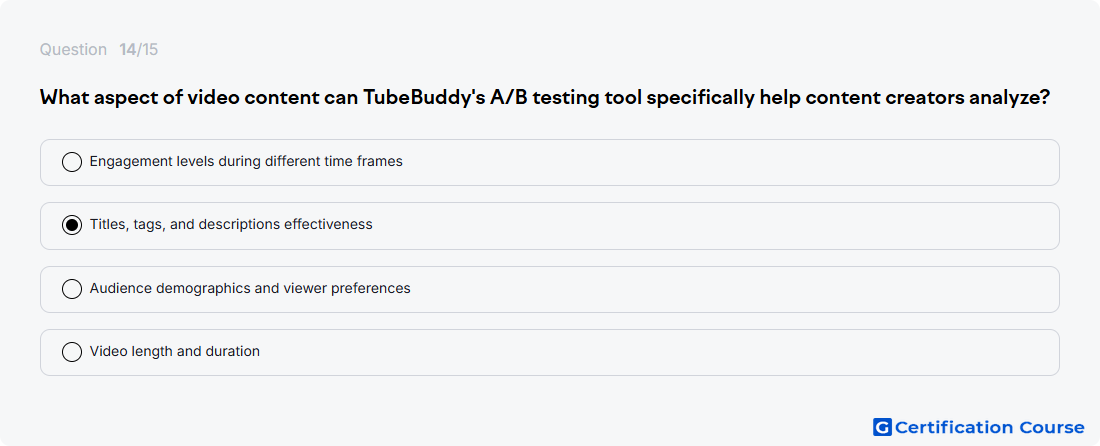Click the number 15 in the question counter
Image resolution: width=1100 pixels, height=446 pixels.
149,50
